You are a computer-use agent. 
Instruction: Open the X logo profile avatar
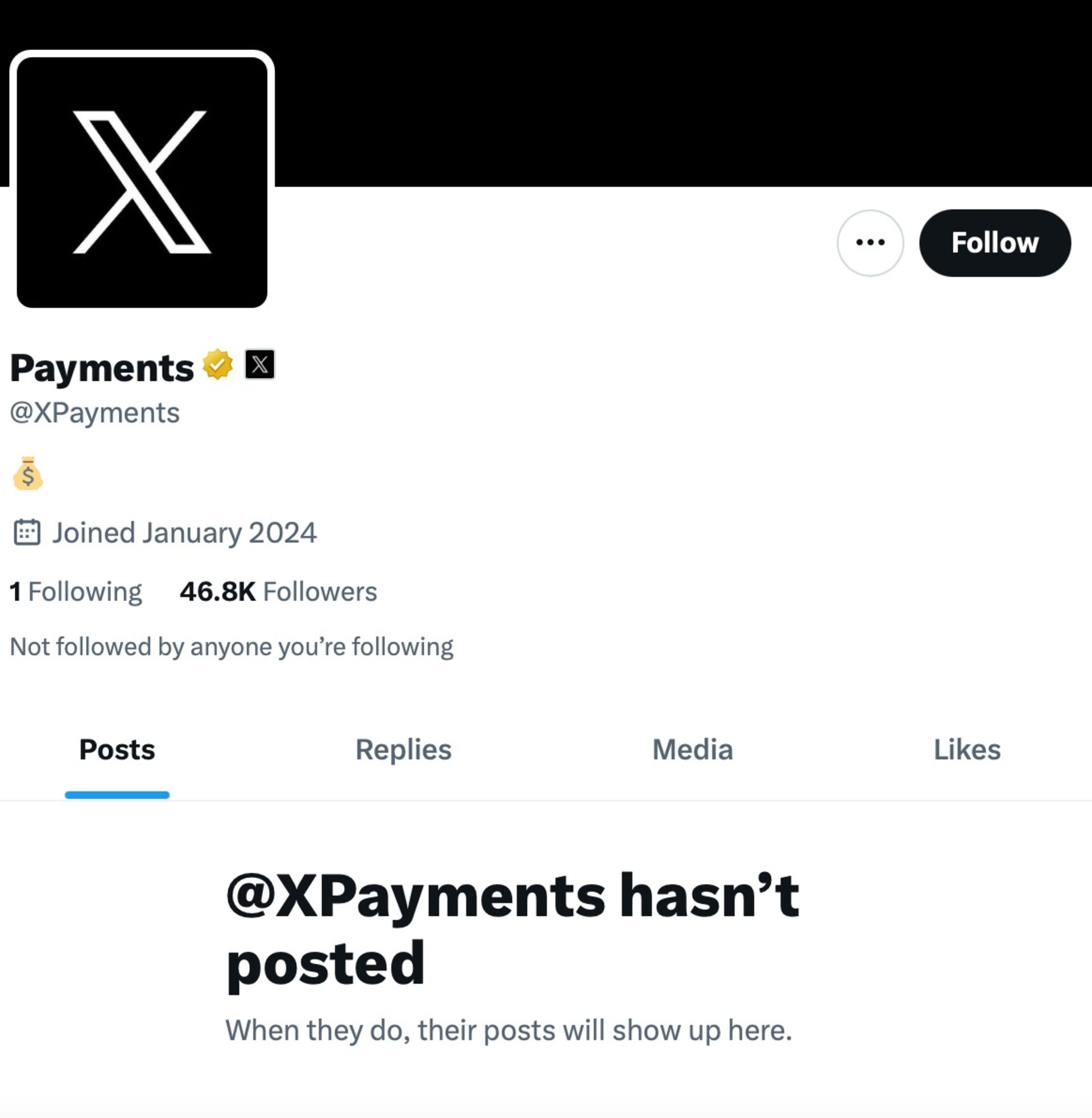point(143,178)
